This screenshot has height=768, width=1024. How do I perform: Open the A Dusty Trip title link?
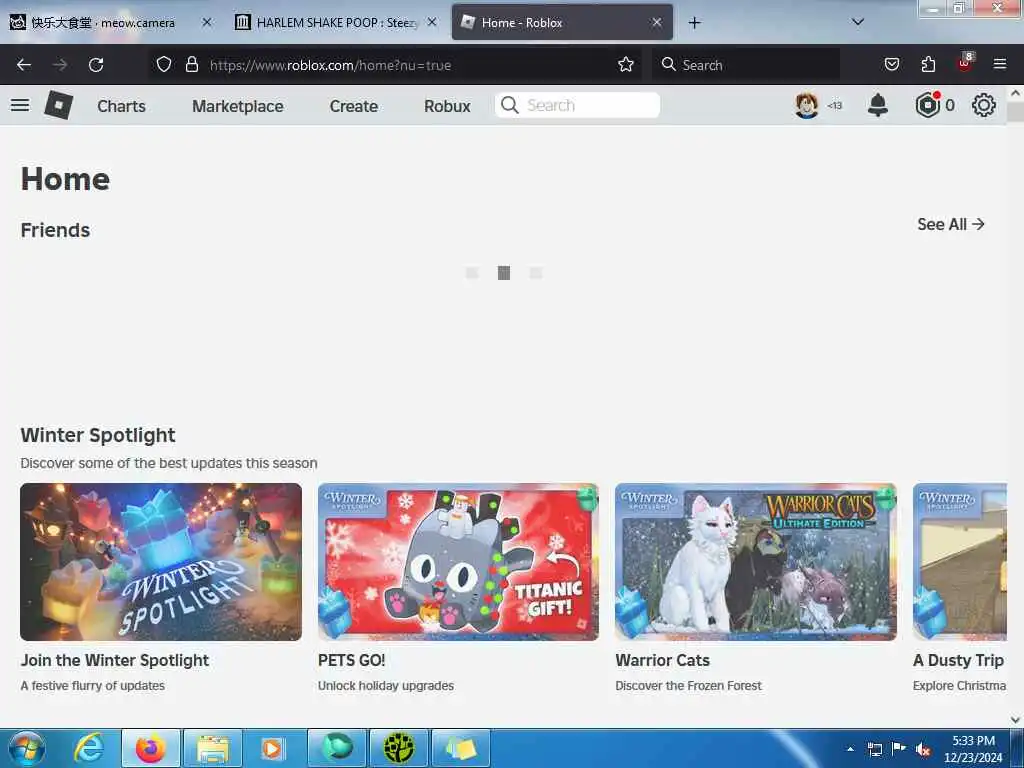click(958, 660)
